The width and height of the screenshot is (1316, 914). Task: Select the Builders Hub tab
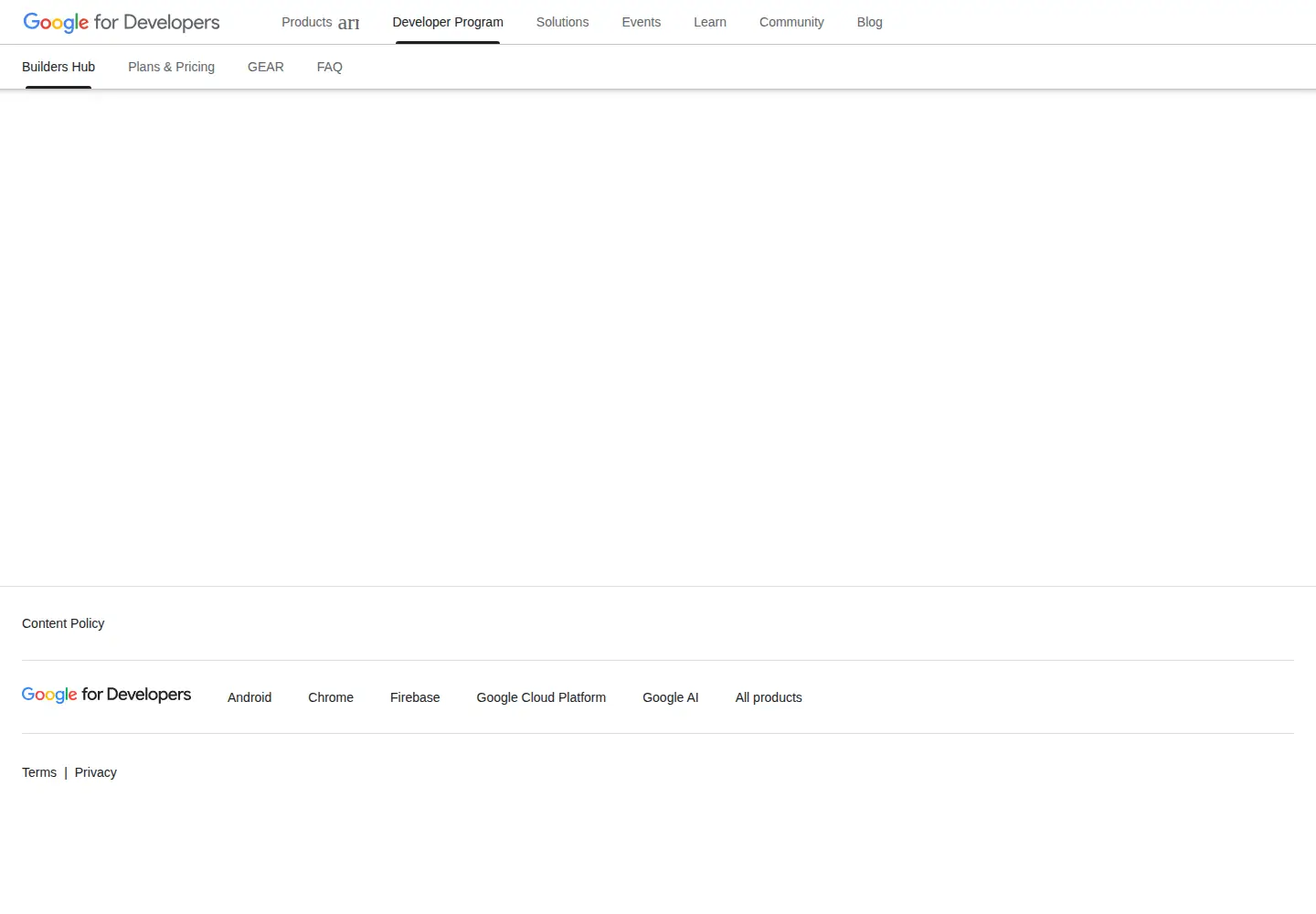pyautogui.click(x=58, y=67)
